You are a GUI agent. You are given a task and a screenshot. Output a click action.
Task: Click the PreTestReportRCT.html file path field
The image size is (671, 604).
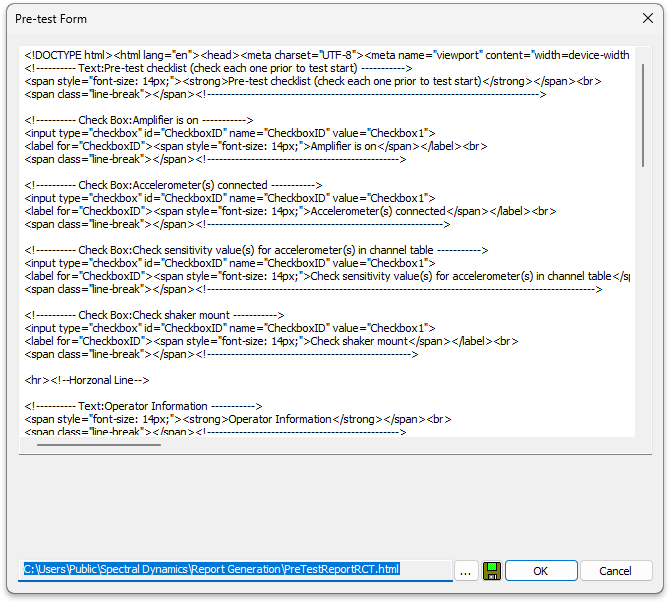[x=236, y=570]
